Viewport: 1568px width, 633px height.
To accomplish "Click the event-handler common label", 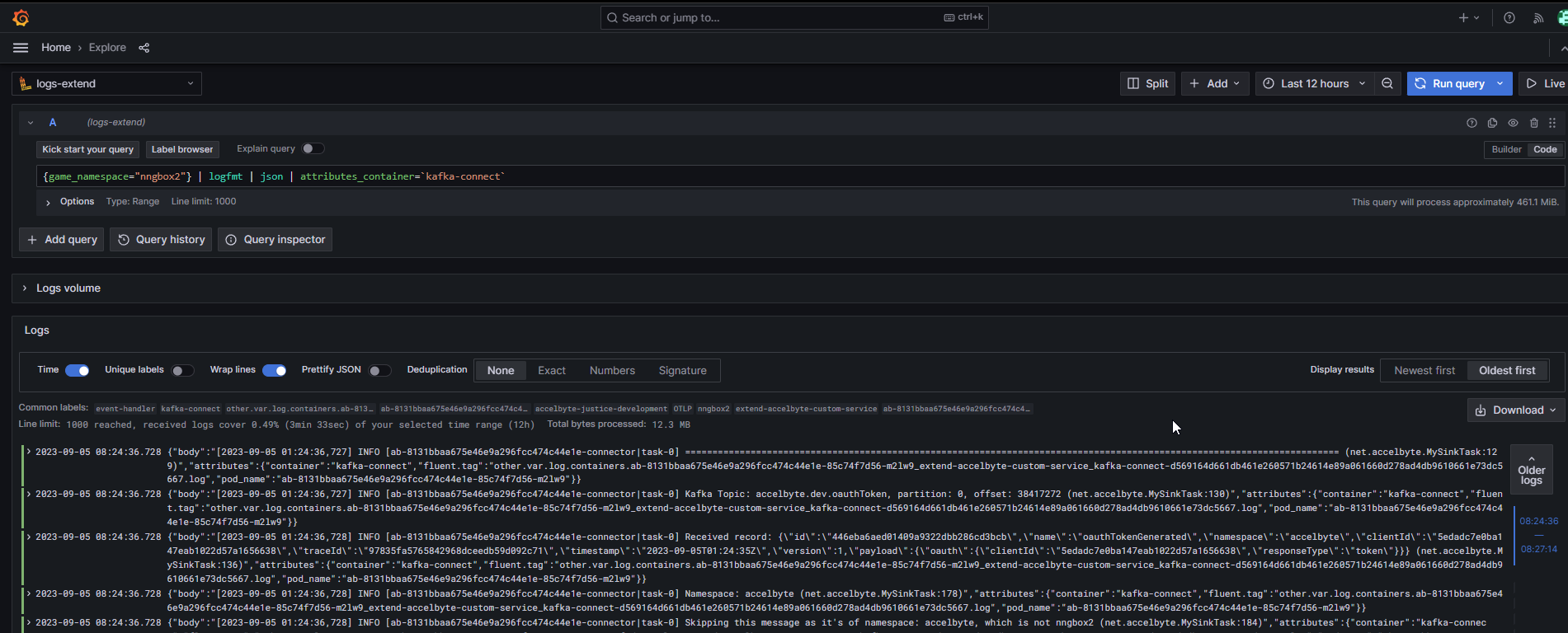I will (125, 408).
